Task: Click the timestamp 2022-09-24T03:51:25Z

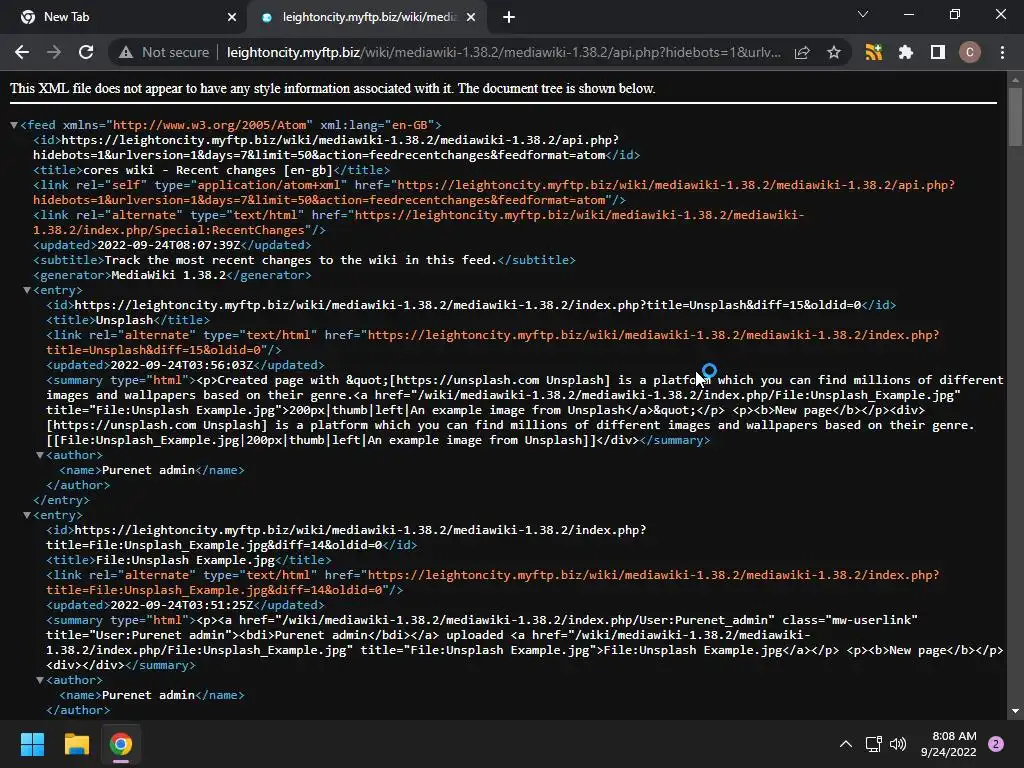Action: coord(182,605)
